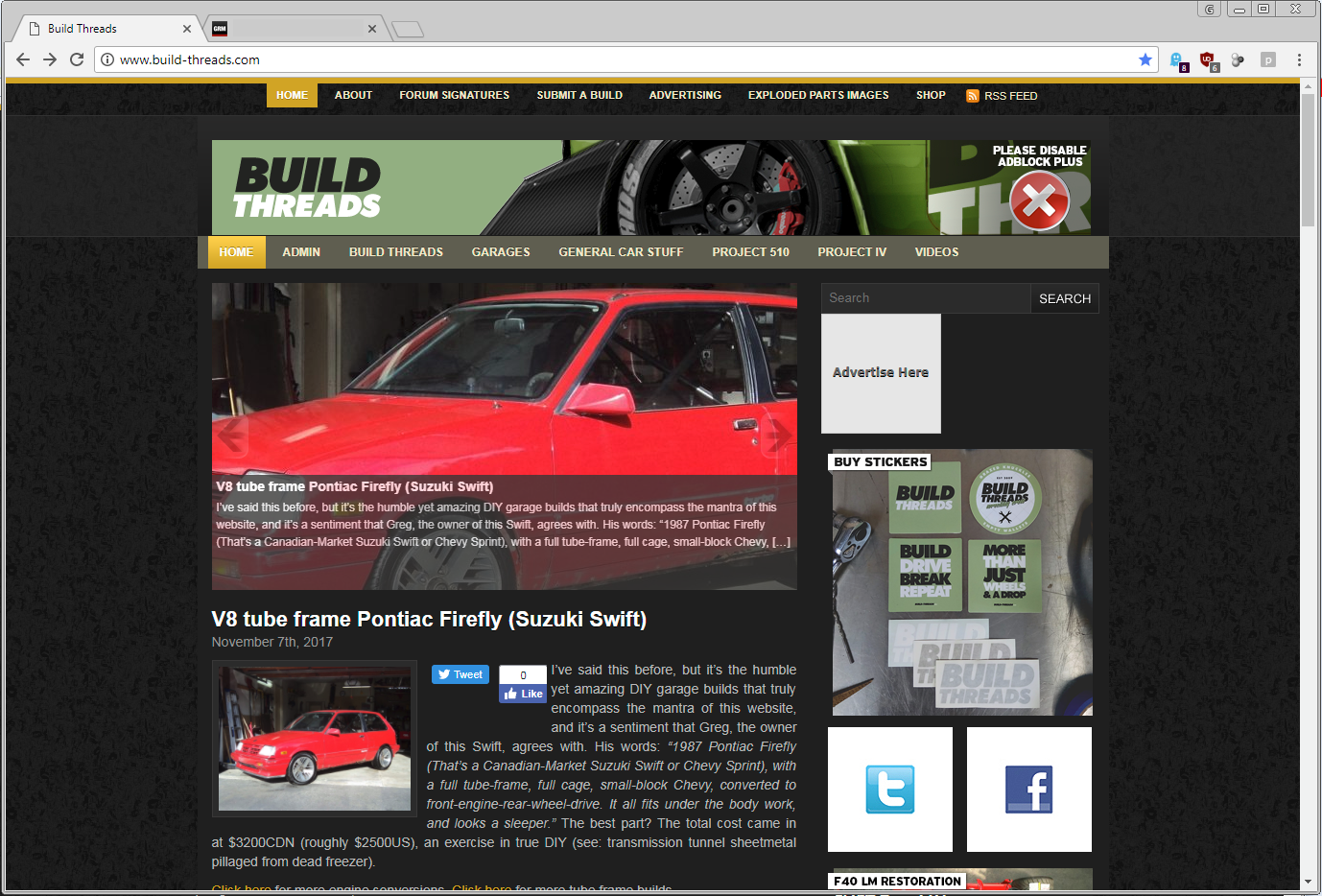Click the Build Threads logo
The width and height of the screenshot is (1322, 896).
(307, 188)
